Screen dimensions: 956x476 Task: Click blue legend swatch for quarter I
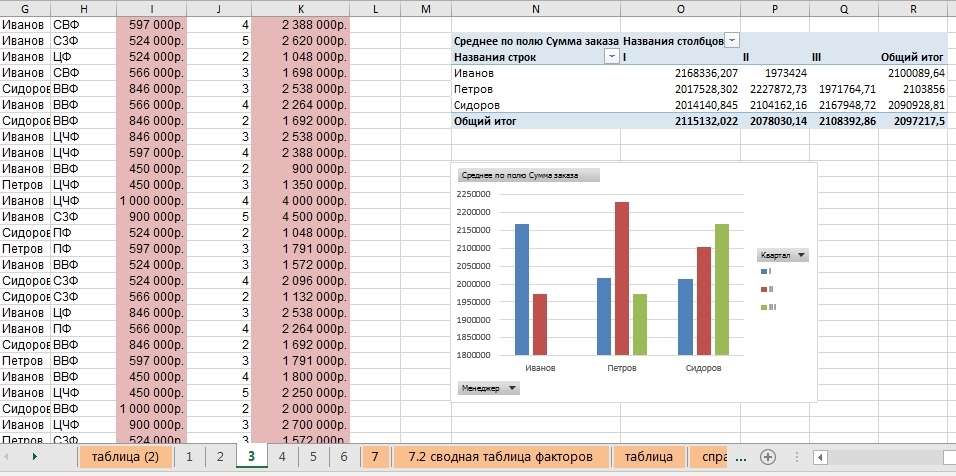point(764,271)
